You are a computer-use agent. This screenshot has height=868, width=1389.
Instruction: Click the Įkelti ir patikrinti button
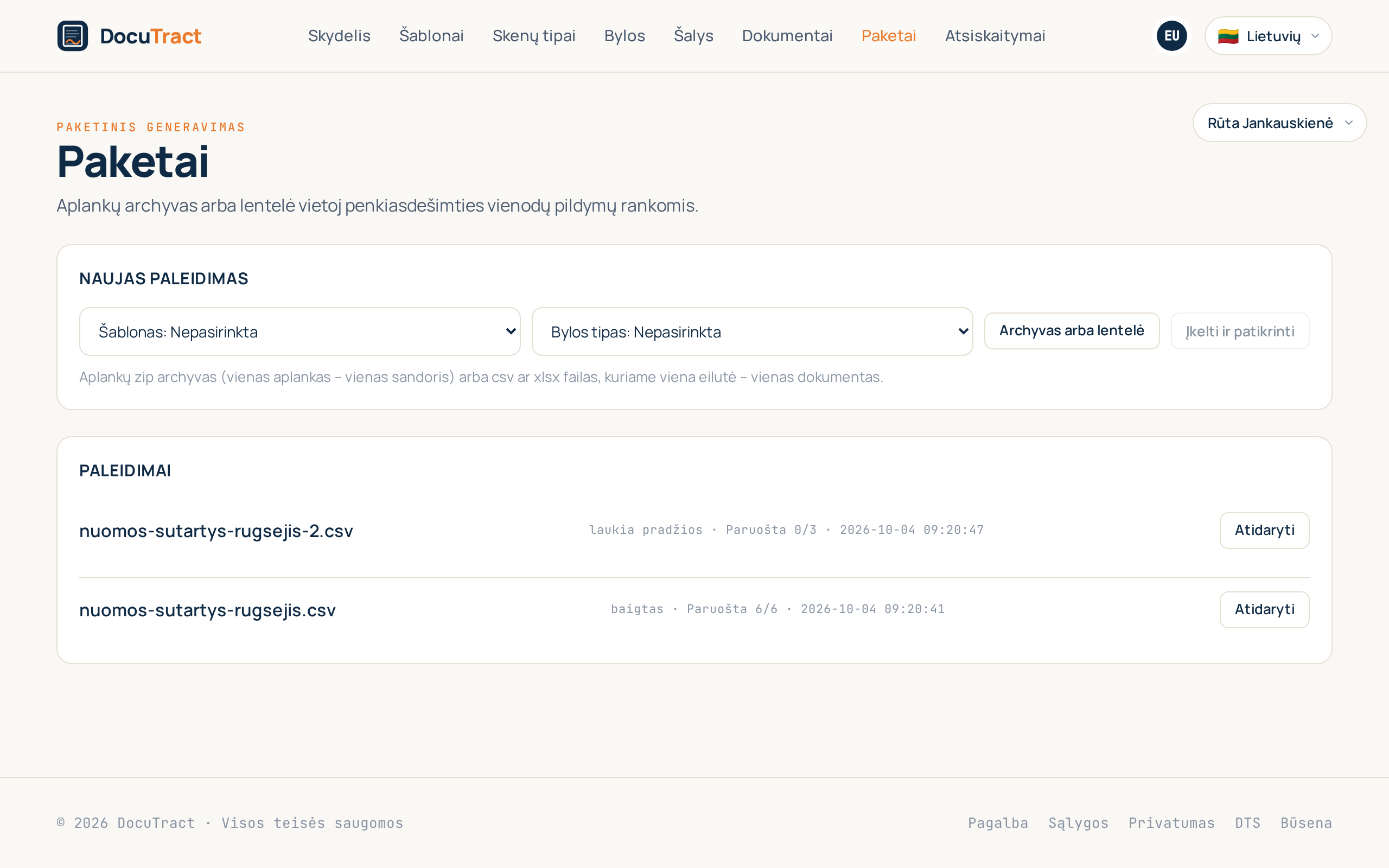(1240, 331)
